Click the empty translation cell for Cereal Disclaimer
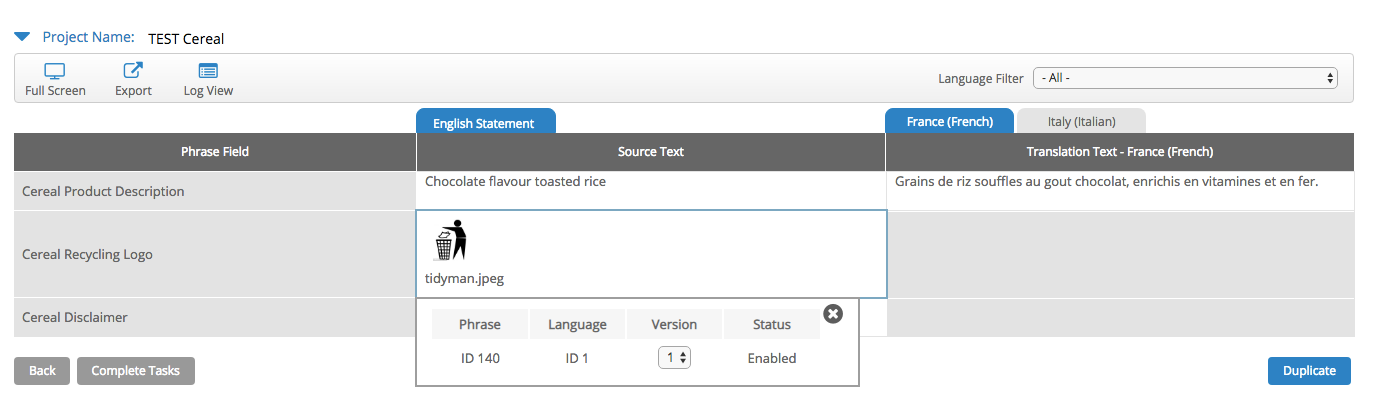This screenshot has width=1380, height=405. (1120, 317)
